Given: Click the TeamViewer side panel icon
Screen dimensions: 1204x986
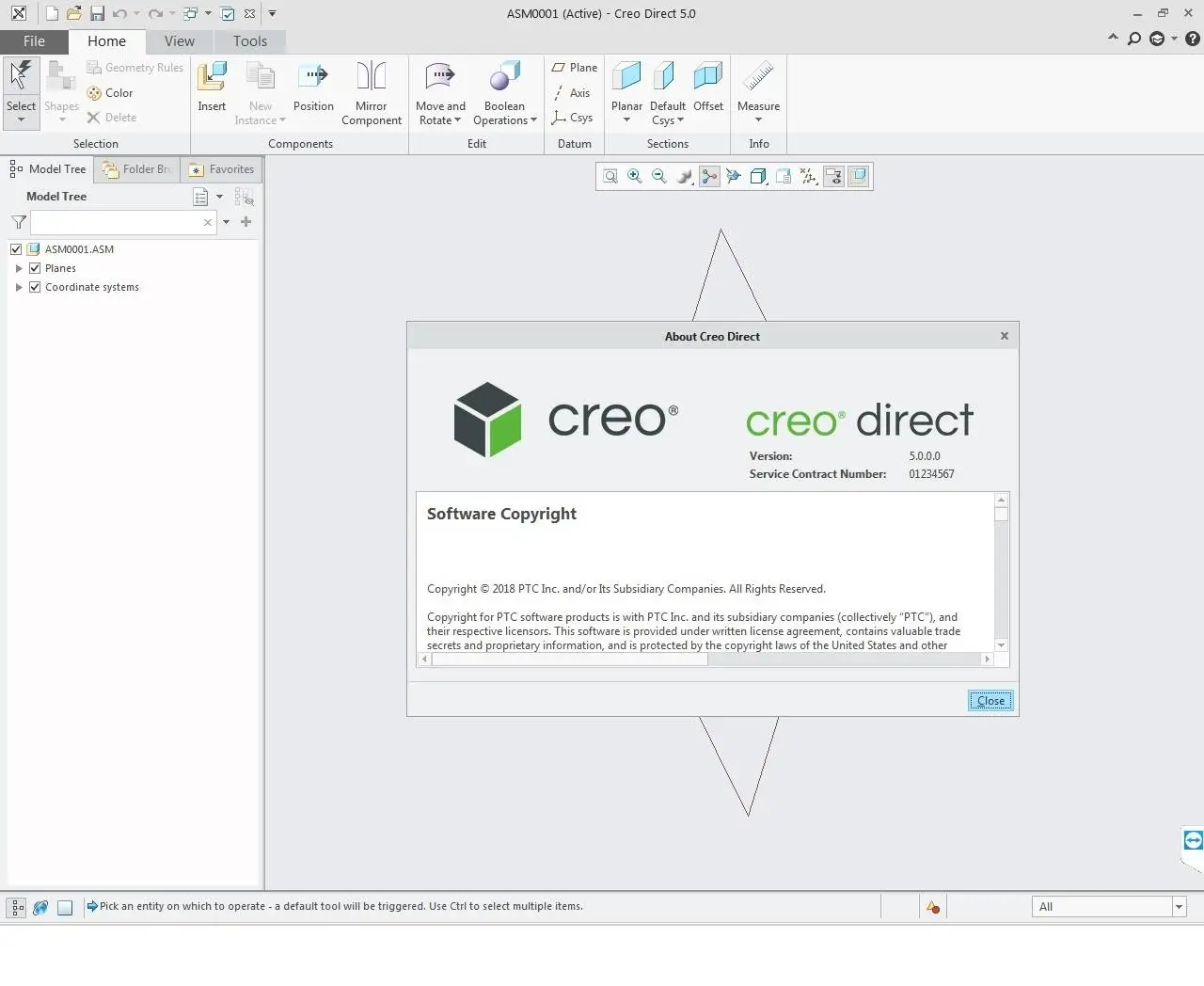Looking at the screenshot, I should (1193, 840).
